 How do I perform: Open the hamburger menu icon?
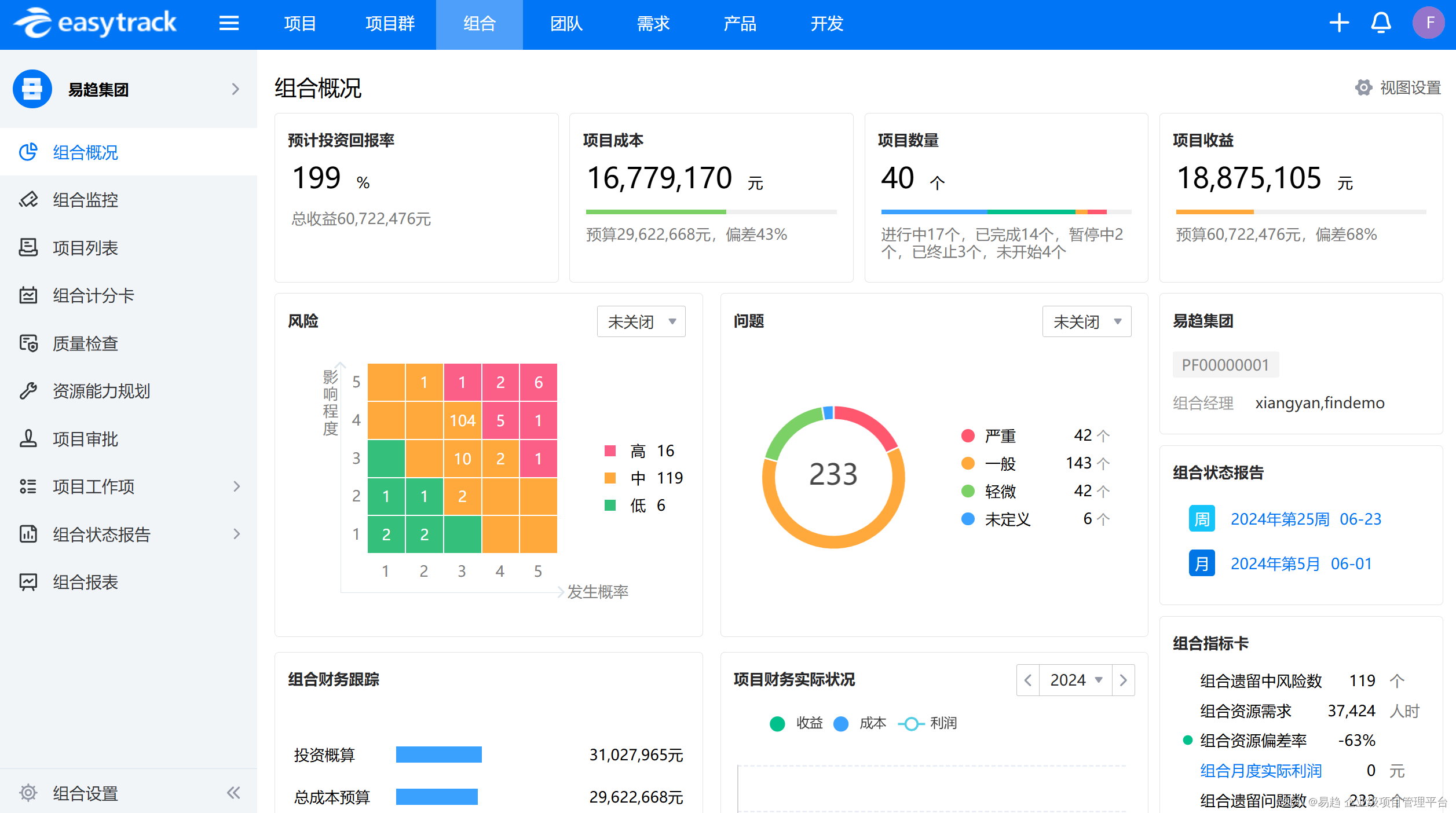[x=229, y=23]
